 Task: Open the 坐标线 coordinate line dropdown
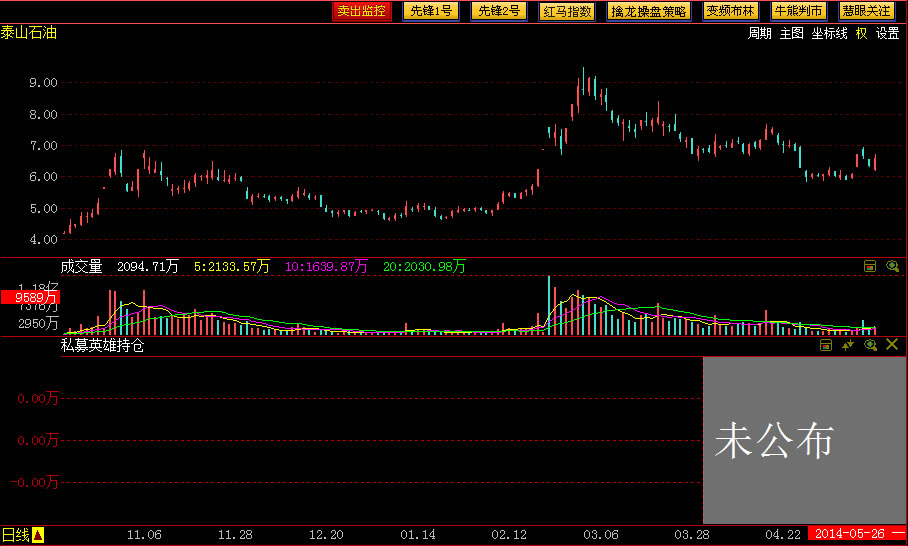click(x=829, y=33)
